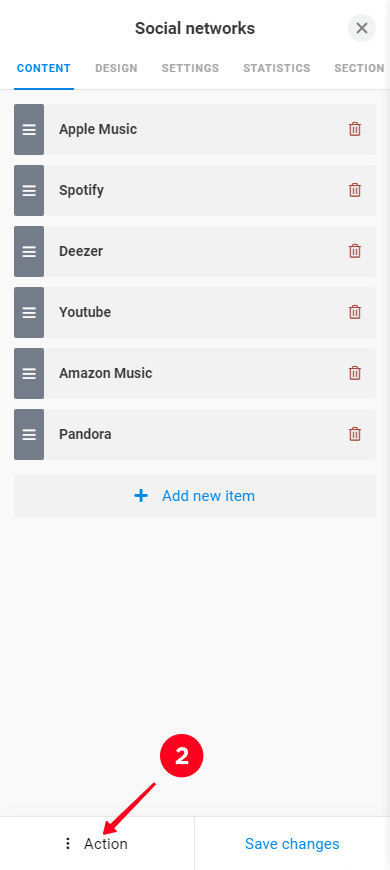This screenshot has height=870, width=390.
Task: Click the Deezer reorder handle
Action: (29, 251)
